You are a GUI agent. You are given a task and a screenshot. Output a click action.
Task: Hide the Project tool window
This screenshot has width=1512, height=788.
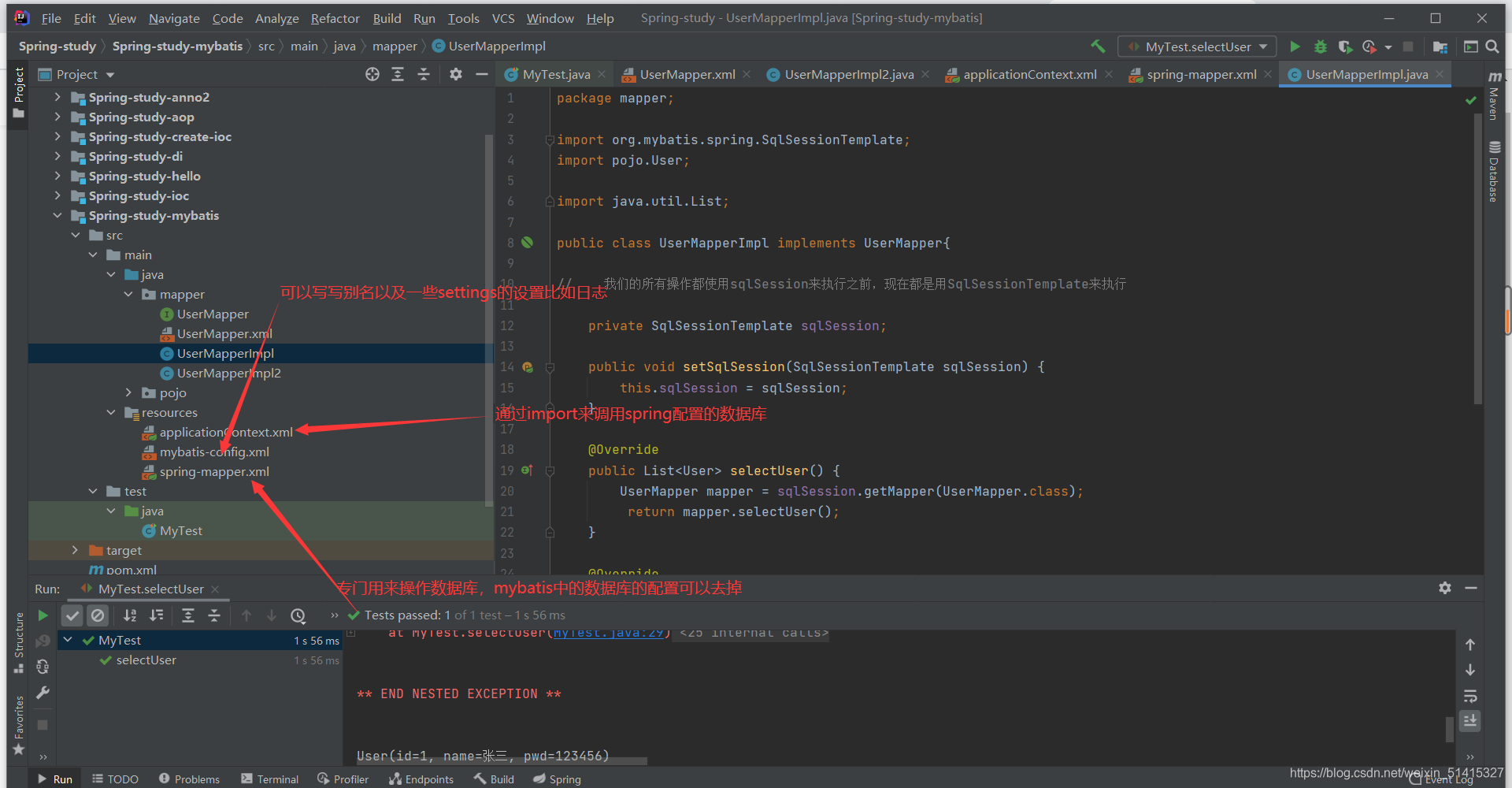(x=482, y=74)
